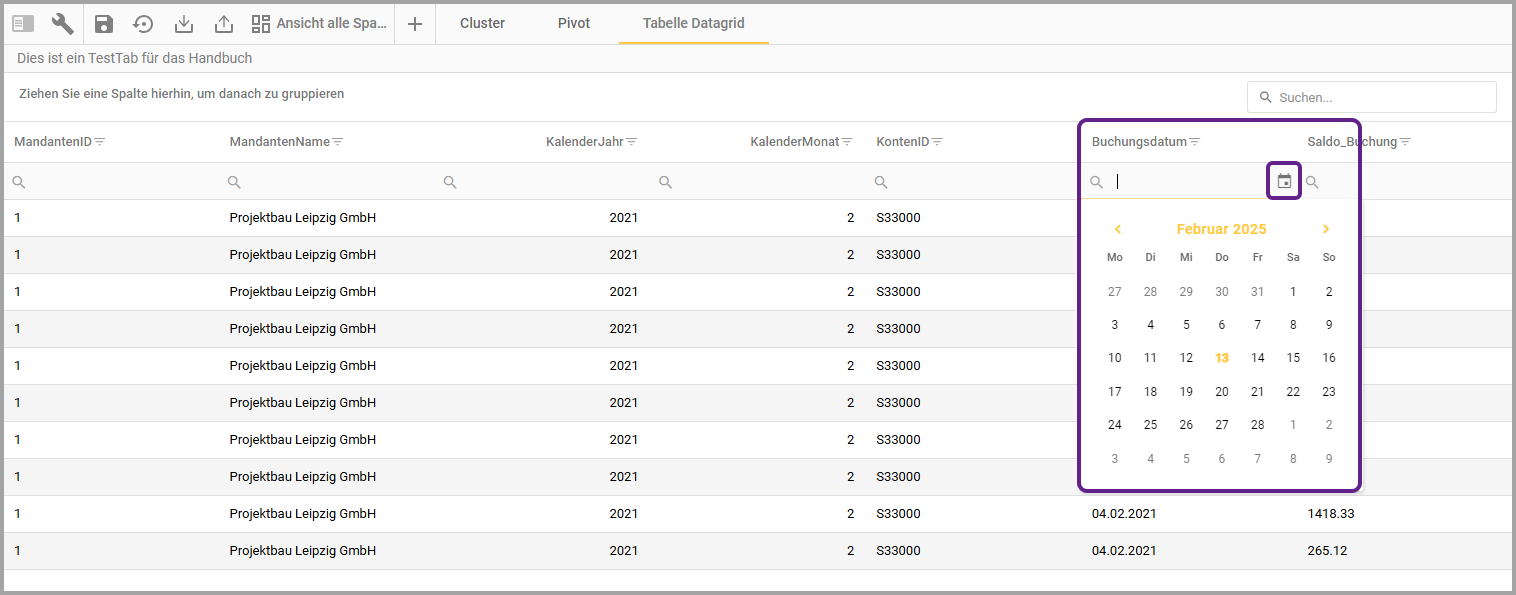Viewport: 1516px width, 595px height.
Task: Click the upload arrow icon
Action: click(223, 24)
